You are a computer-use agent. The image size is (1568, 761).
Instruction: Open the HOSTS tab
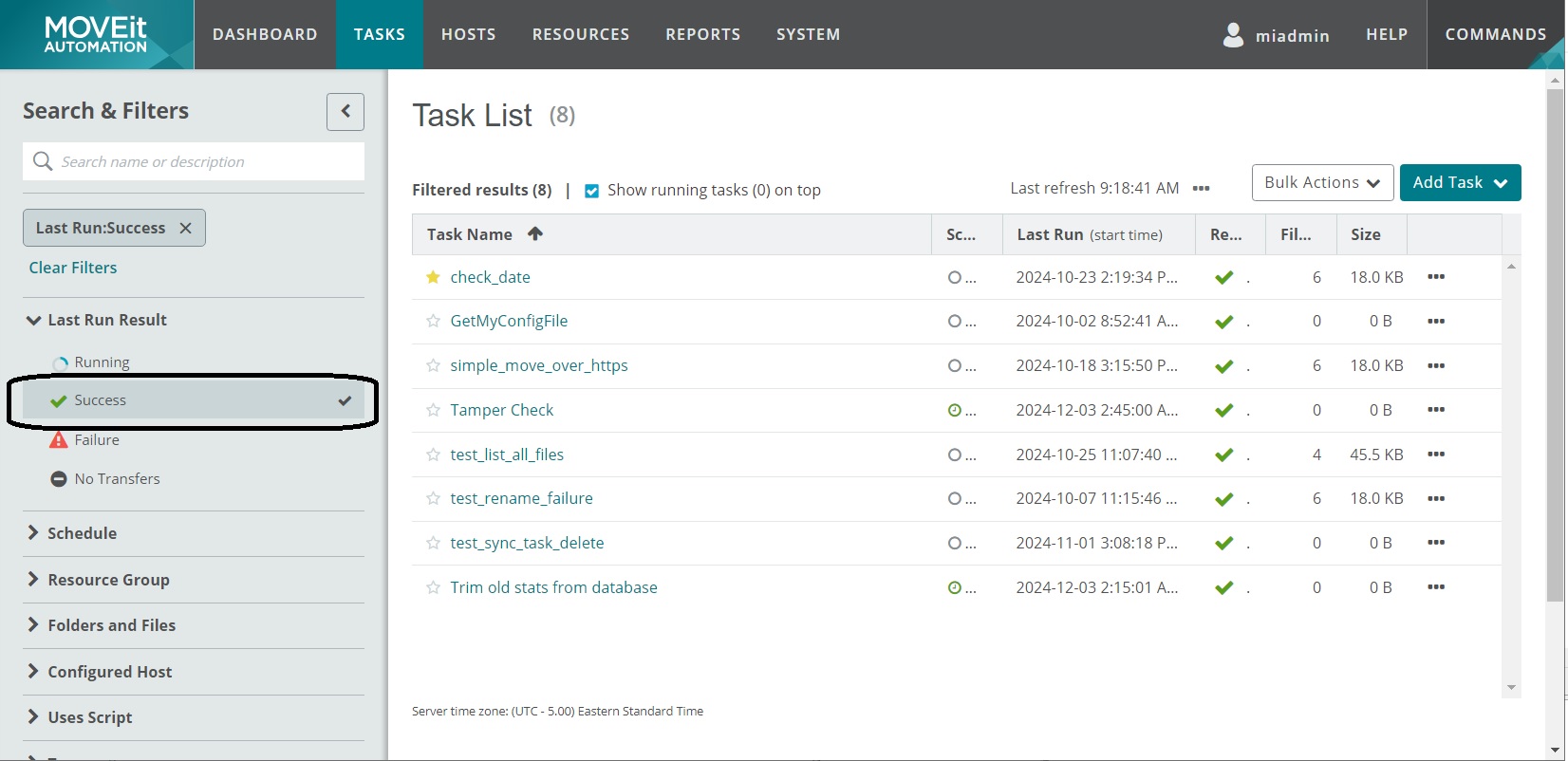pos(469,34)
